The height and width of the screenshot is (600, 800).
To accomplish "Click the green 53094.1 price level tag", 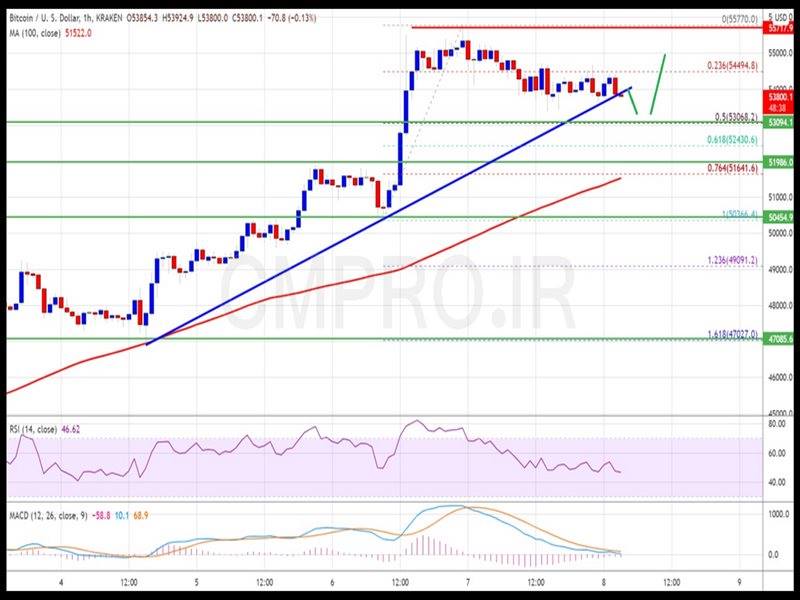I will click(x=781, y=122).
